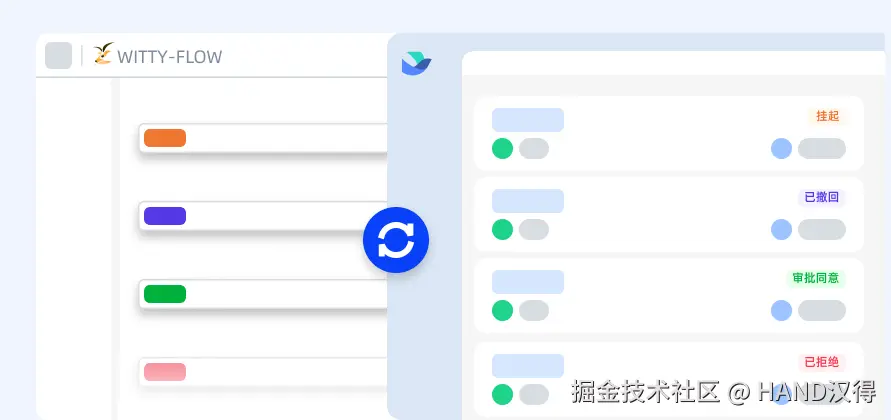
Task: Click green circle in the 已撤回 card
Action: [x=502, y=230]
